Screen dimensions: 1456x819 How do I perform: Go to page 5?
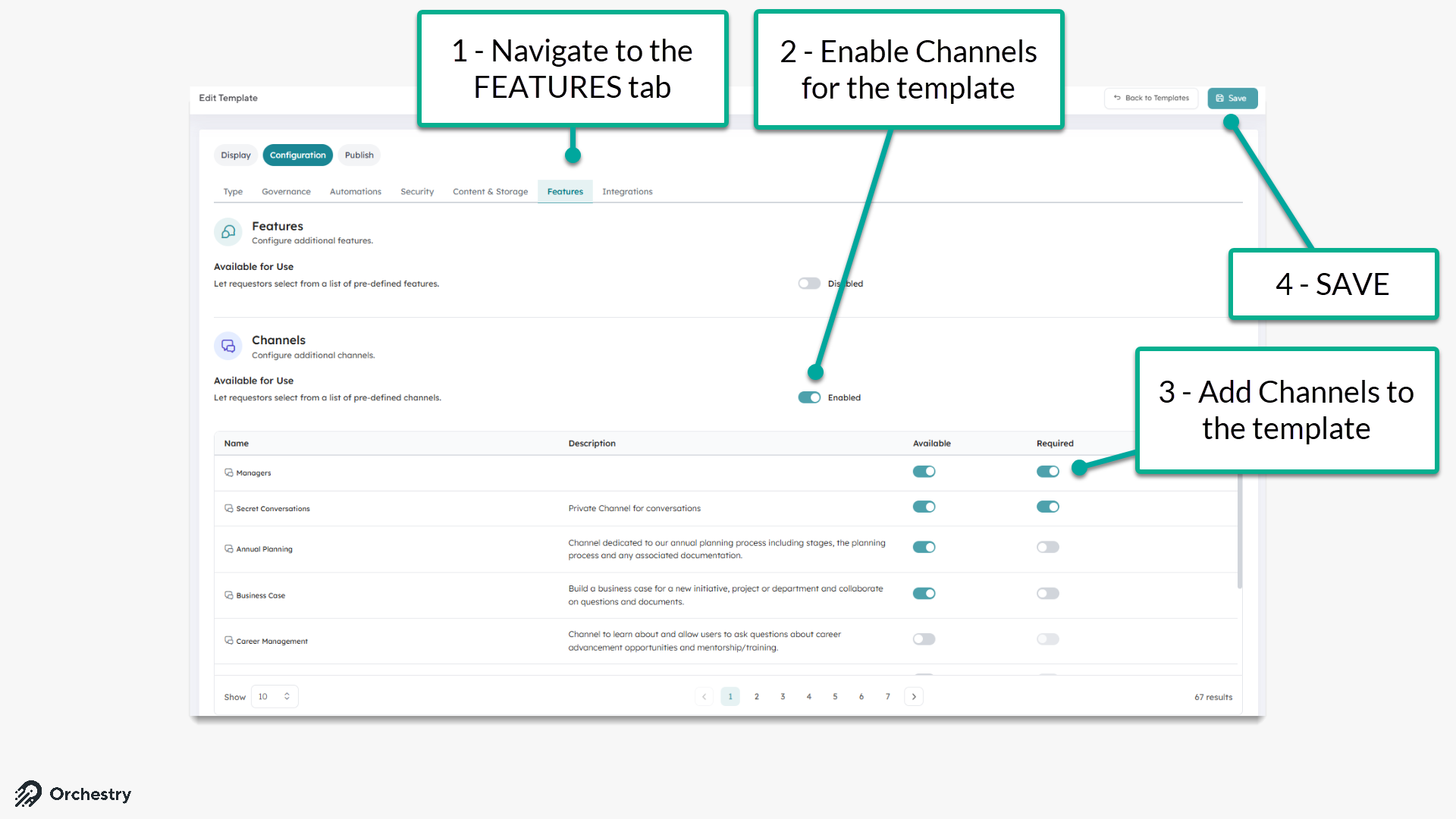pyautogui.click(x=835, y=696)
